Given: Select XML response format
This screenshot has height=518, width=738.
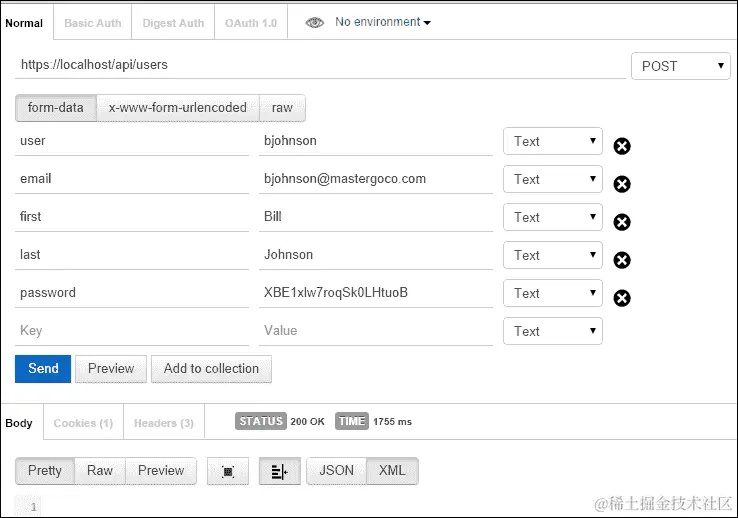Looking at the screenshot, I should point(392,471).
